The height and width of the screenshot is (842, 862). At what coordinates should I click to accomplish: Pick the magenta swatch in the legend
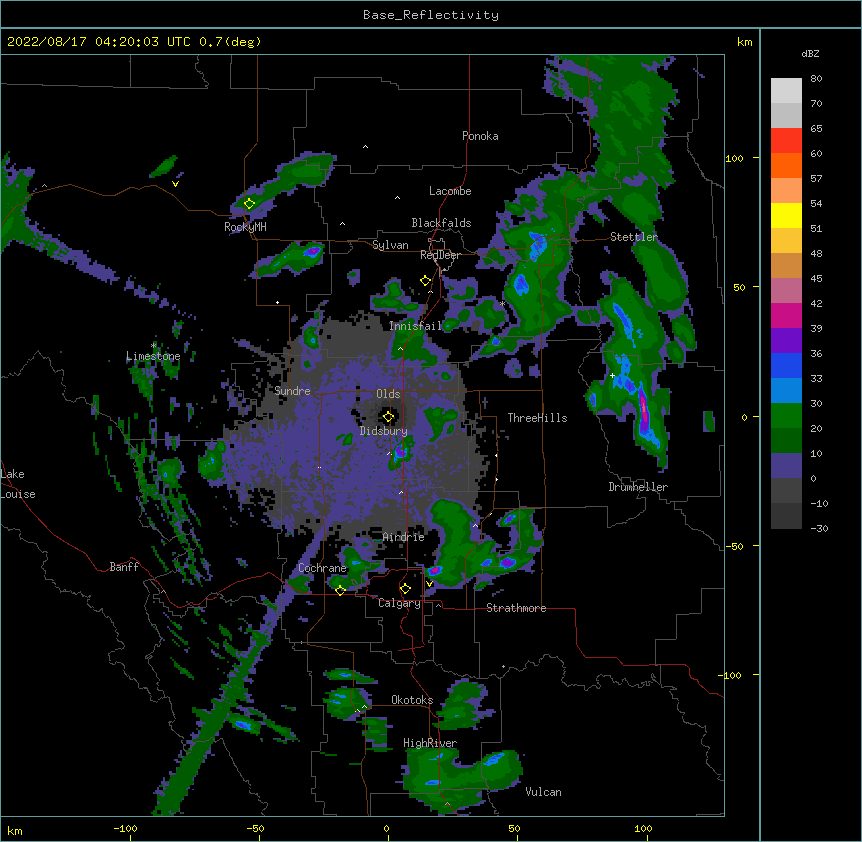[x=786, y=315]
